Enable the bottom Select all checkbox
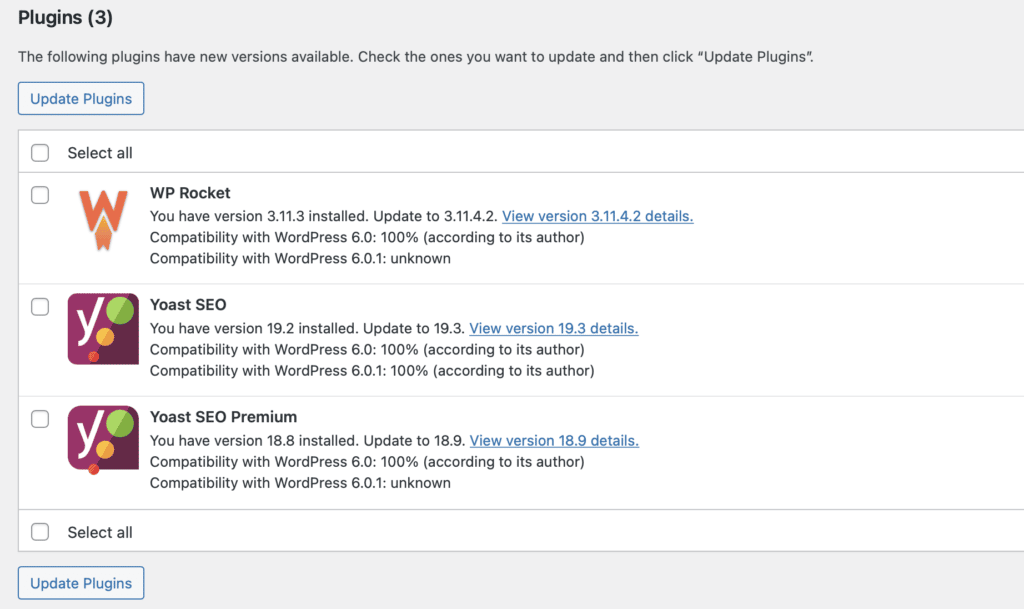Viewport: 1024px width, 609px height. click(x=40, y=531)
